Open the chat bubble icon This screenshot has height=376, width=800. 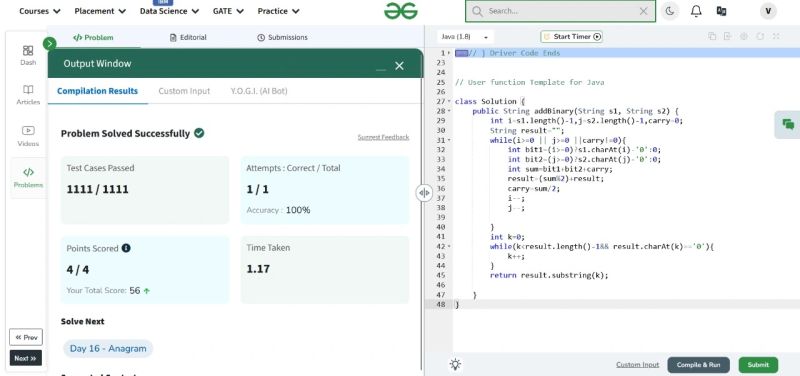click(x=788, y=124)
